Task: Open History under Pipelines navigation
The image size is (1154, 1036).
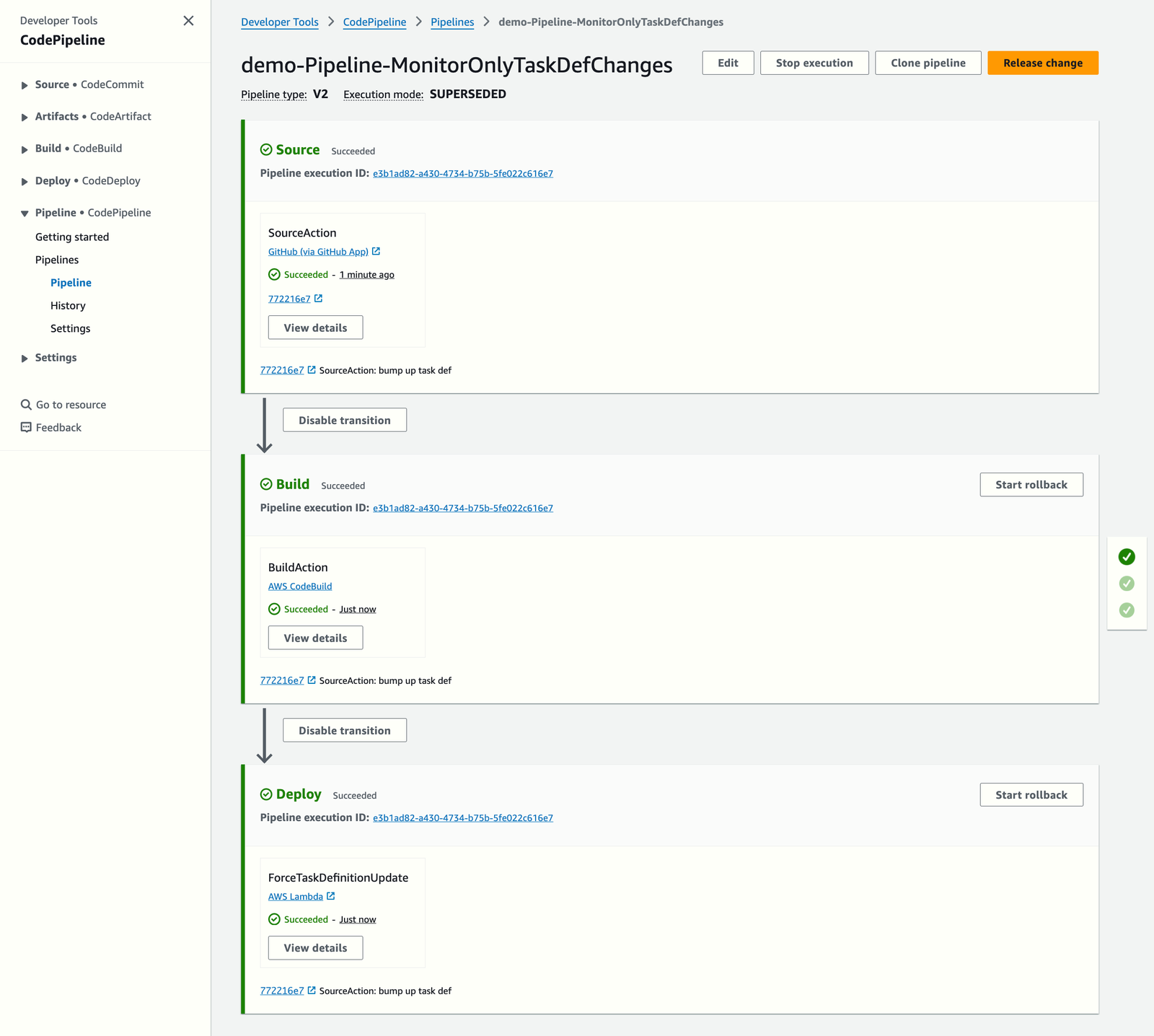Action: point(68,305)
